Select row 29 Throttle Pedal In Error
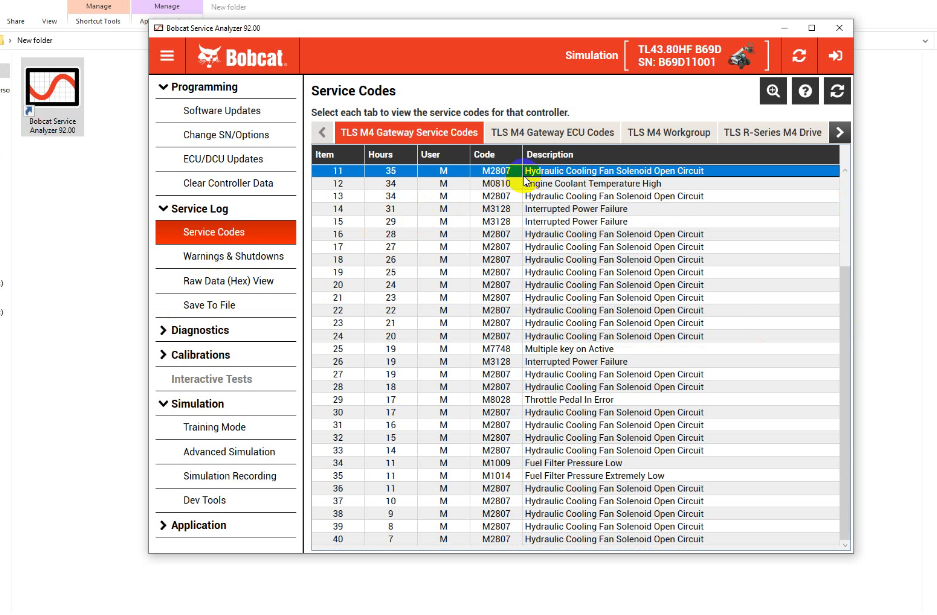This screenshot has height=615, width=937. 575,399
